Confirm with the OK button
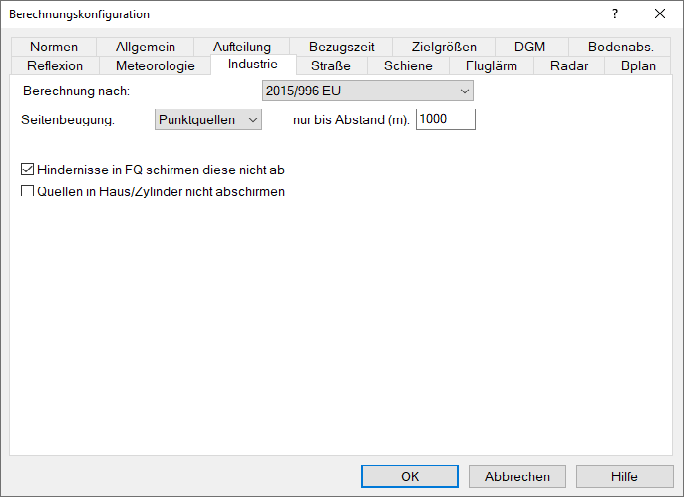Screen dimensions: 684x497 coord(410,476)
